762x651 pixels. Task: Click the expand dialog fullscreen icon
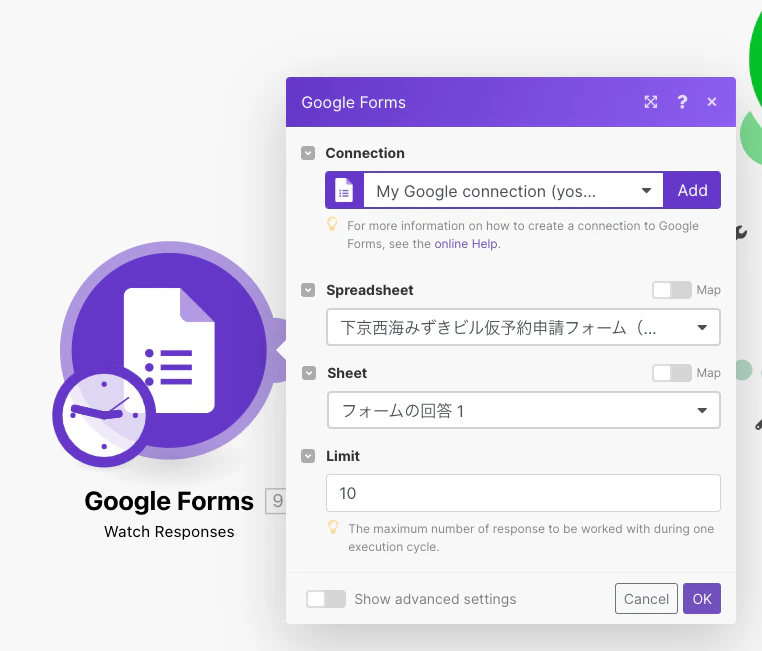pyautogui.click(x=651, y=102)
